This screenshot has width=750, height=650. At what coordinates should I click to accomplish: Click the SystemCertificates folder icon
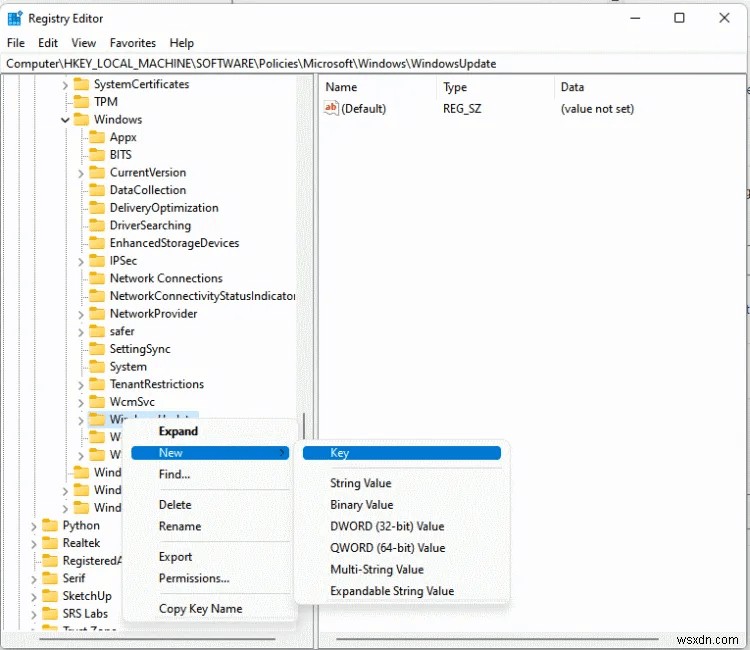click(x=81, y=84)
